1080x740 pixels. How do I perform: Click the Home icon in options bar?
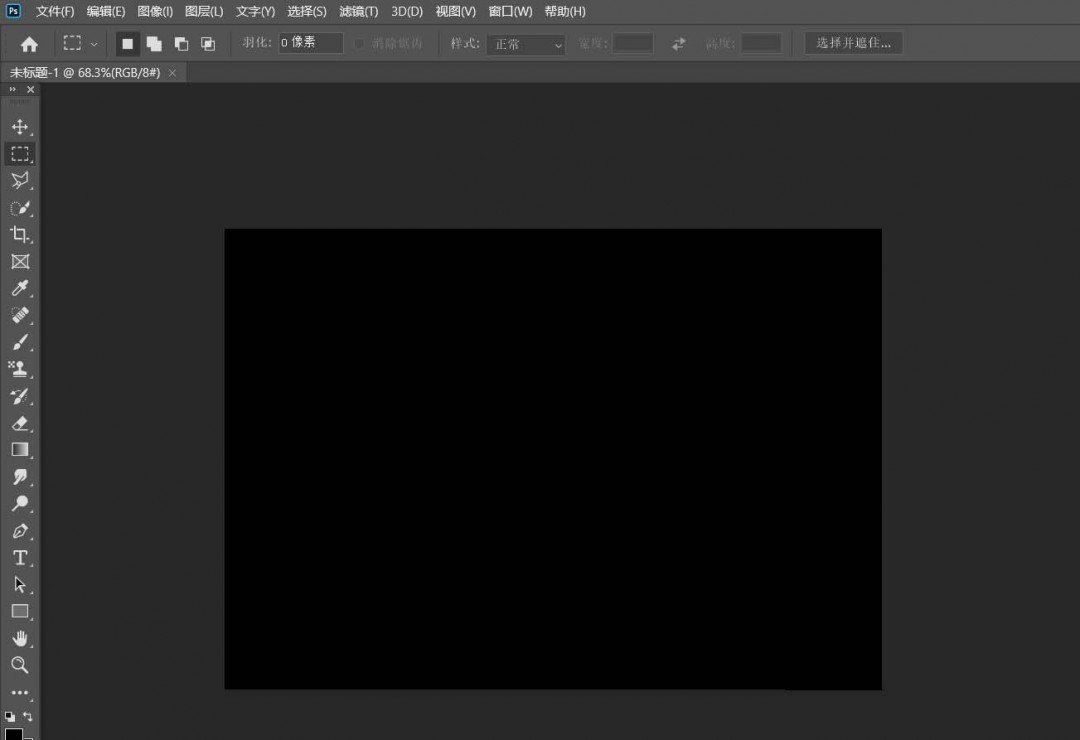point(28,43)
